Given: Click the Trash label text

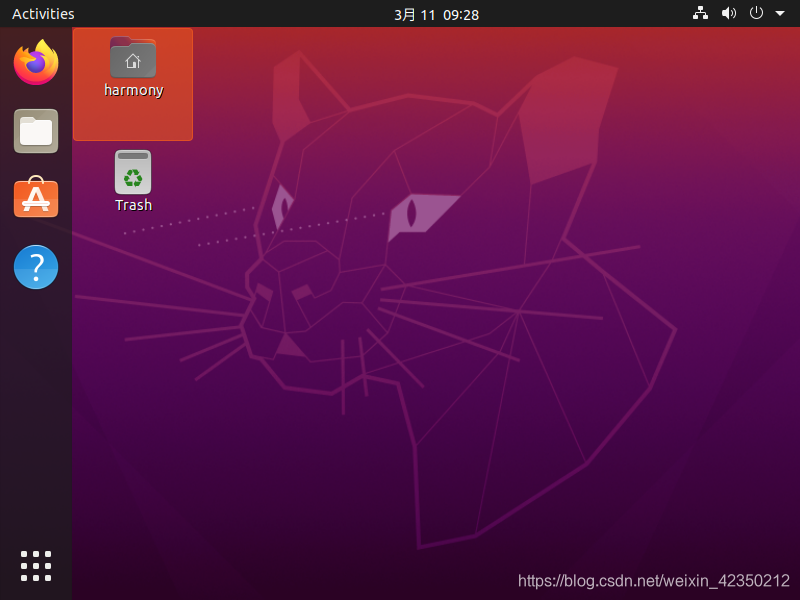Looking at the screenshot, I should click(134, 205).
